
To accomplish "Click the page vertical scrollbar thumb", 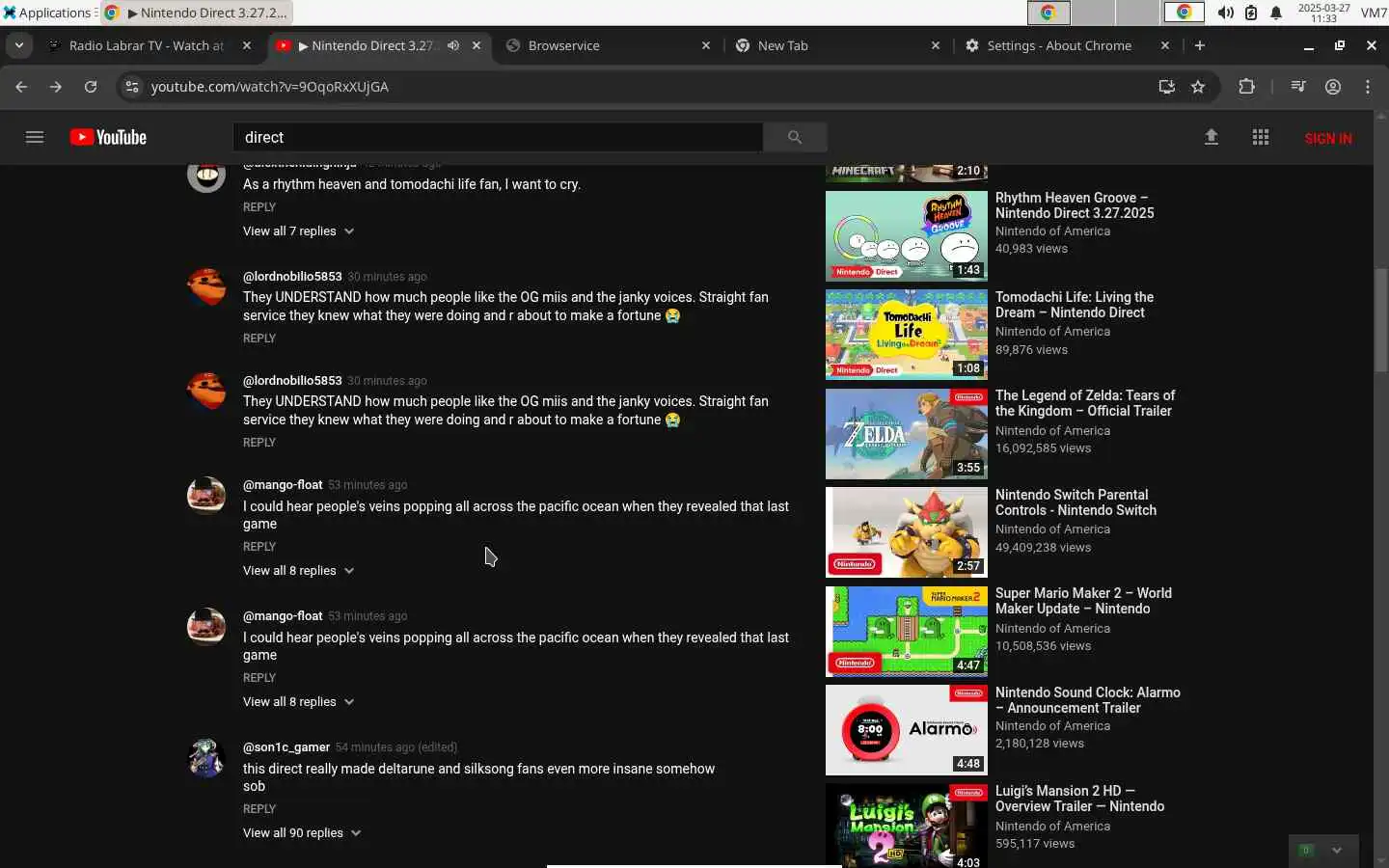I will (1380, 320).
